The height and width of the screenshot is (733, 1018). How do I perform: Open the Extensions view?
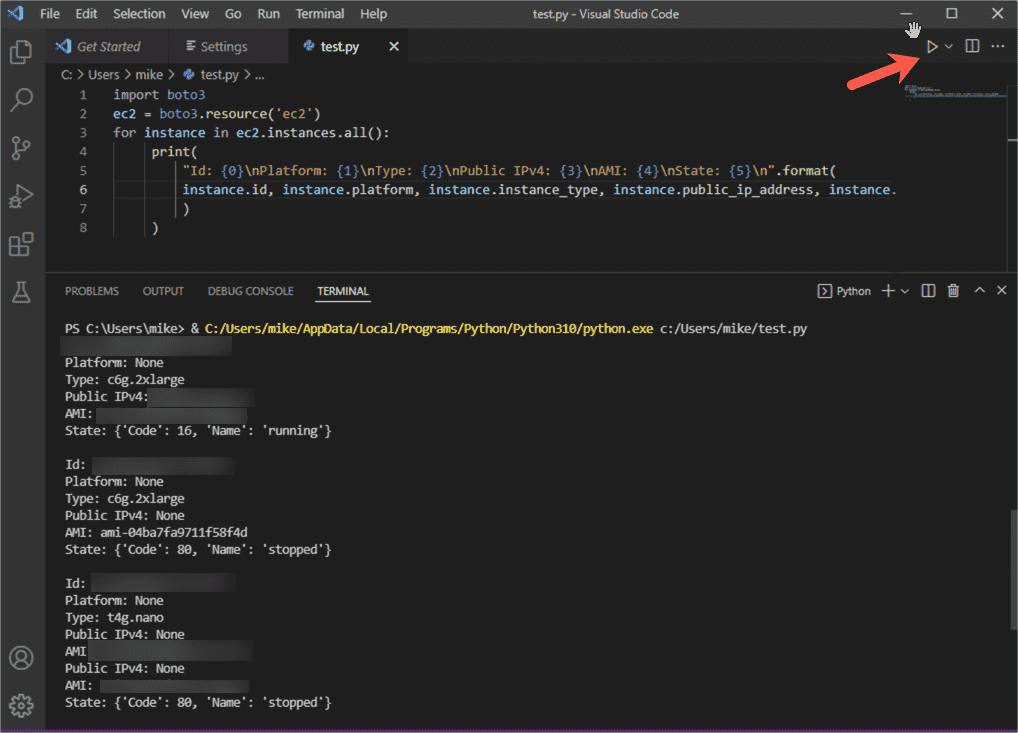click(21, 244)
